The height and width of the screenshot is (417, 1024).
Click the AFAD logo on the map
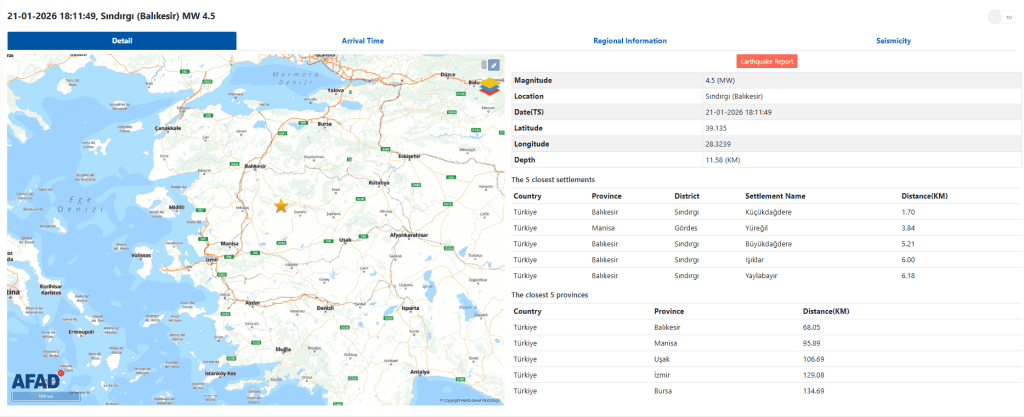38,381
